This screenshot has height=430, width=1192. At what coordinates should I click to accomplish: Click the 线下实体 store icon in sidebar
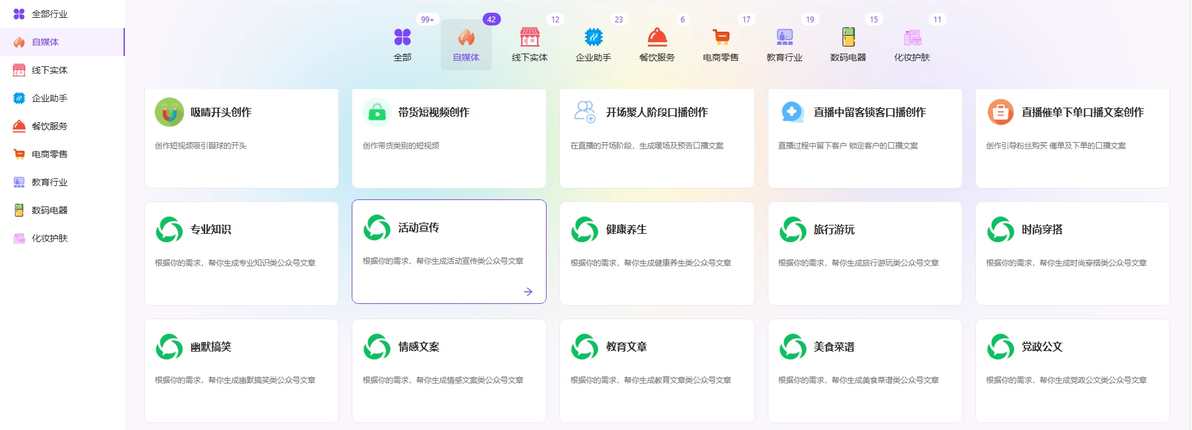click(x=19, y=70)
